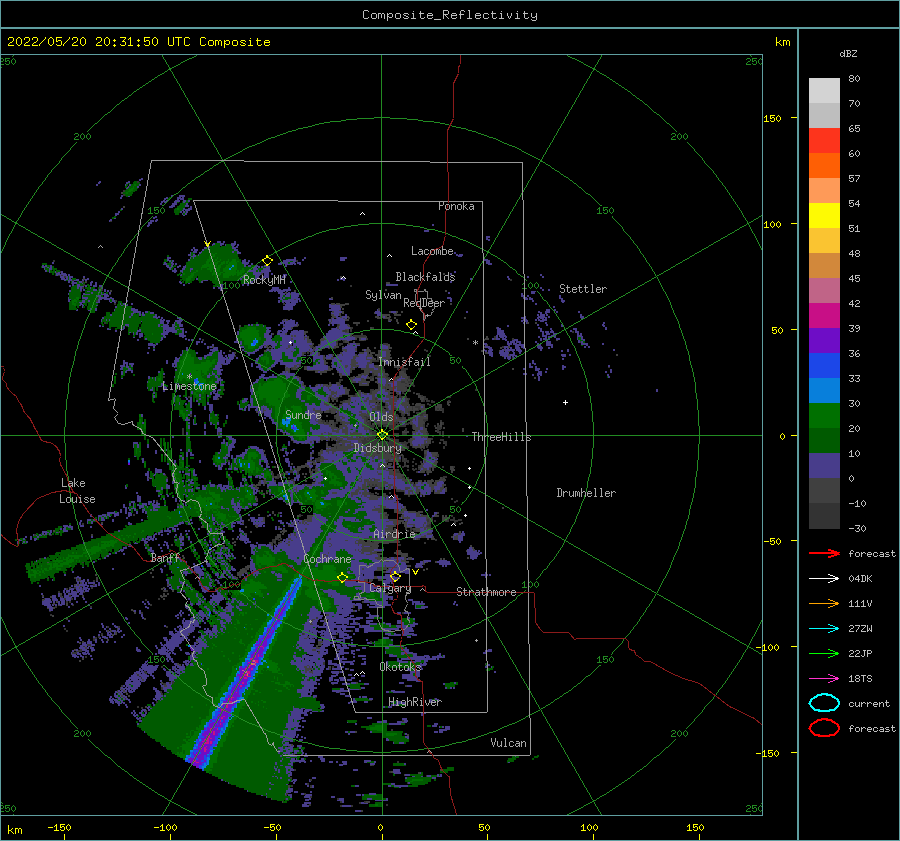900x841 pixels.
Task: Click the Olds city label
Action: point(381,417)
